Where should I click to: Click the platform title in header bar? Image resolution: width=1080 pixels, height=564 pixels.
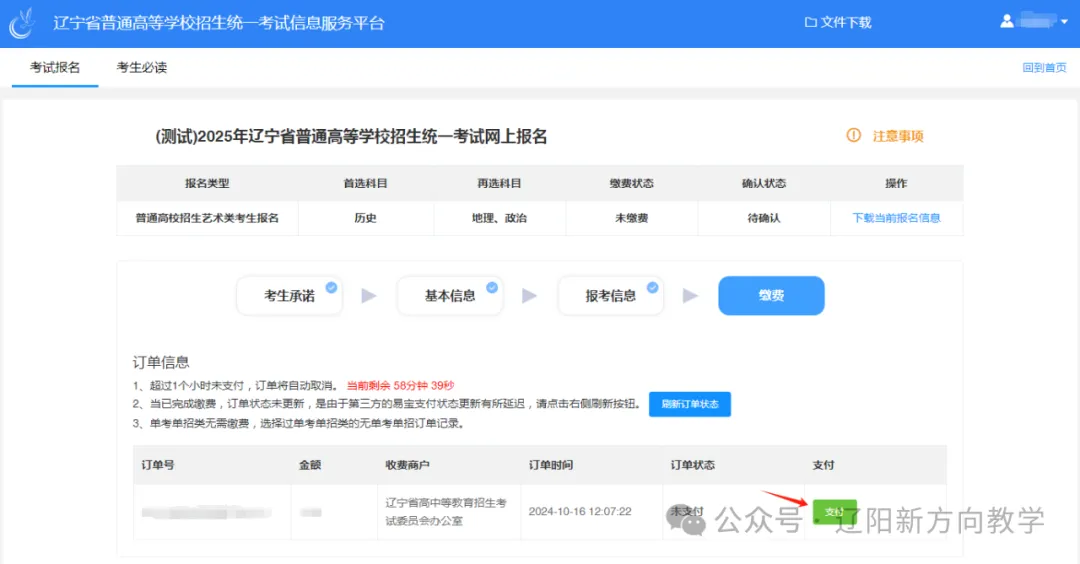pos(219,23)
